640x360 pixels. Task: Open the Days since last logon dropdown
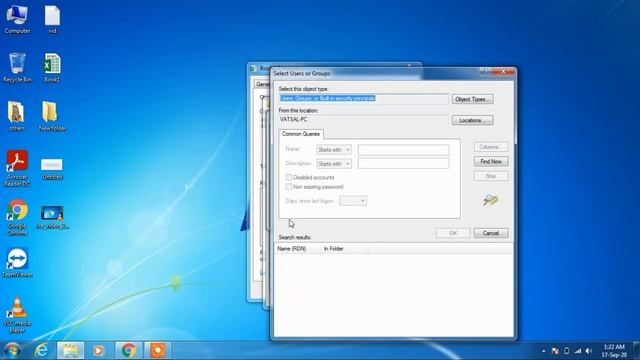coord(353,201)
